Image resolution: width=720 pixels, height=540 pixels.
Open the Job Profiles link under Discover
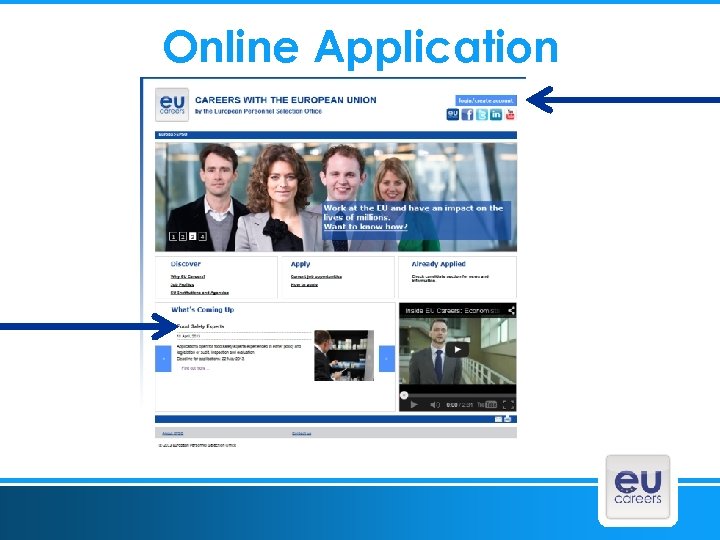pos(182,285)
